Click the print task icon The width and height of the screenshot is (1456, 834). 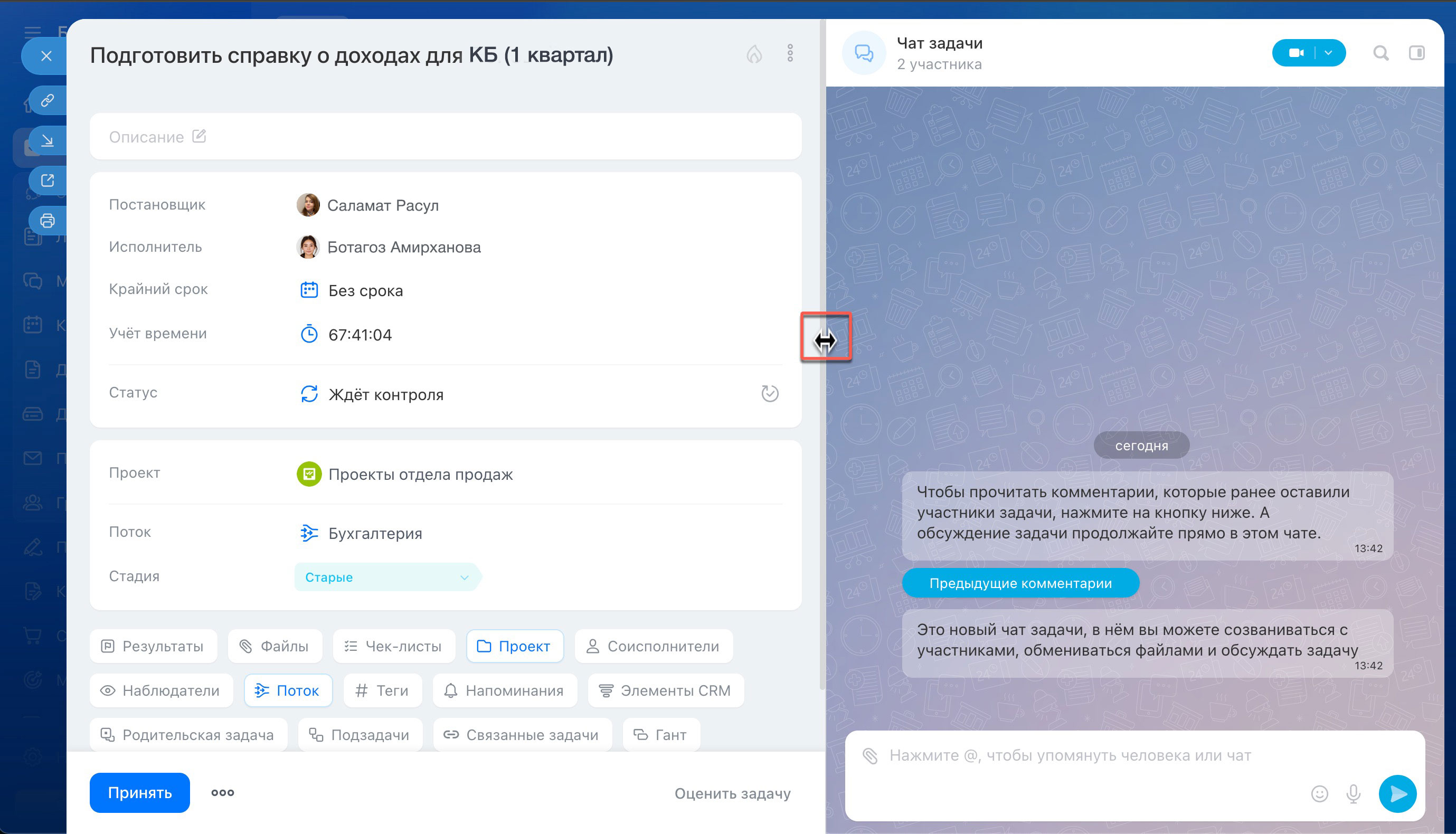point(48,221)
